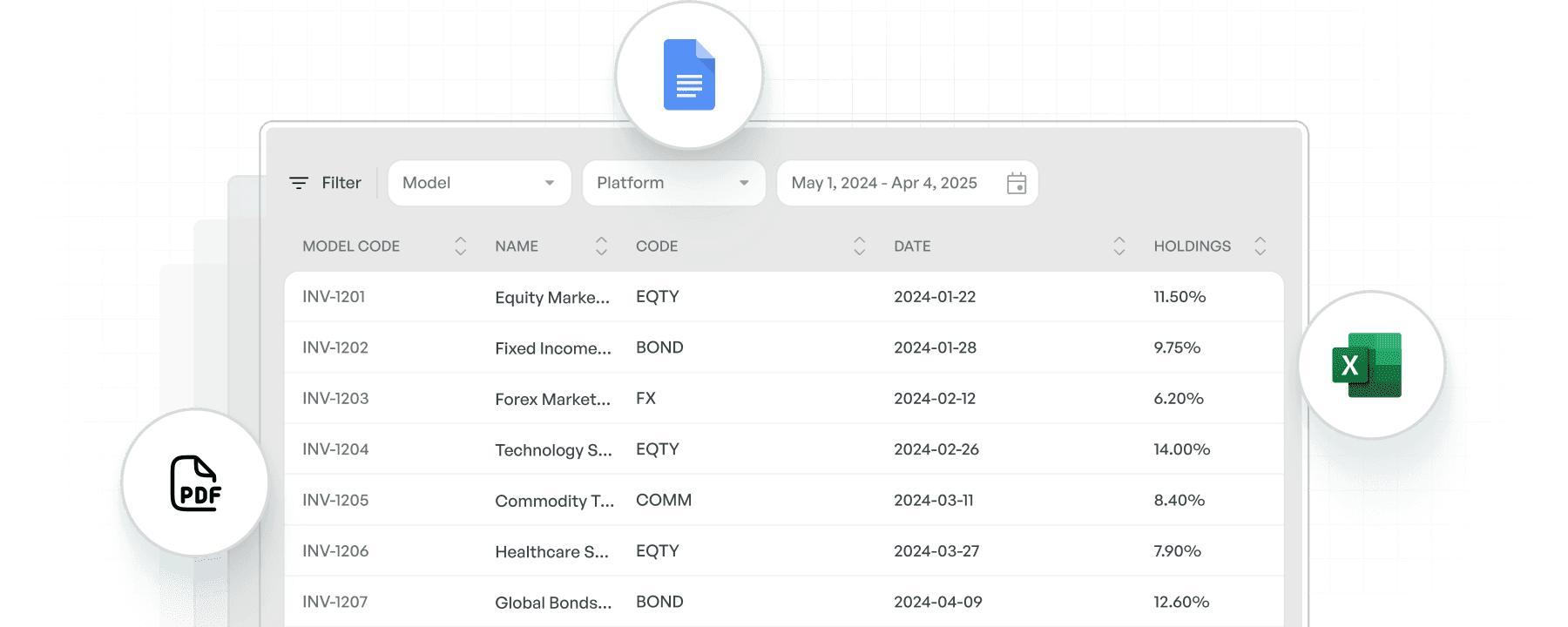This screenshot has width=1568, height=627.
Task: Click the Google Docs export icon
Action: [x=689, y=75]
